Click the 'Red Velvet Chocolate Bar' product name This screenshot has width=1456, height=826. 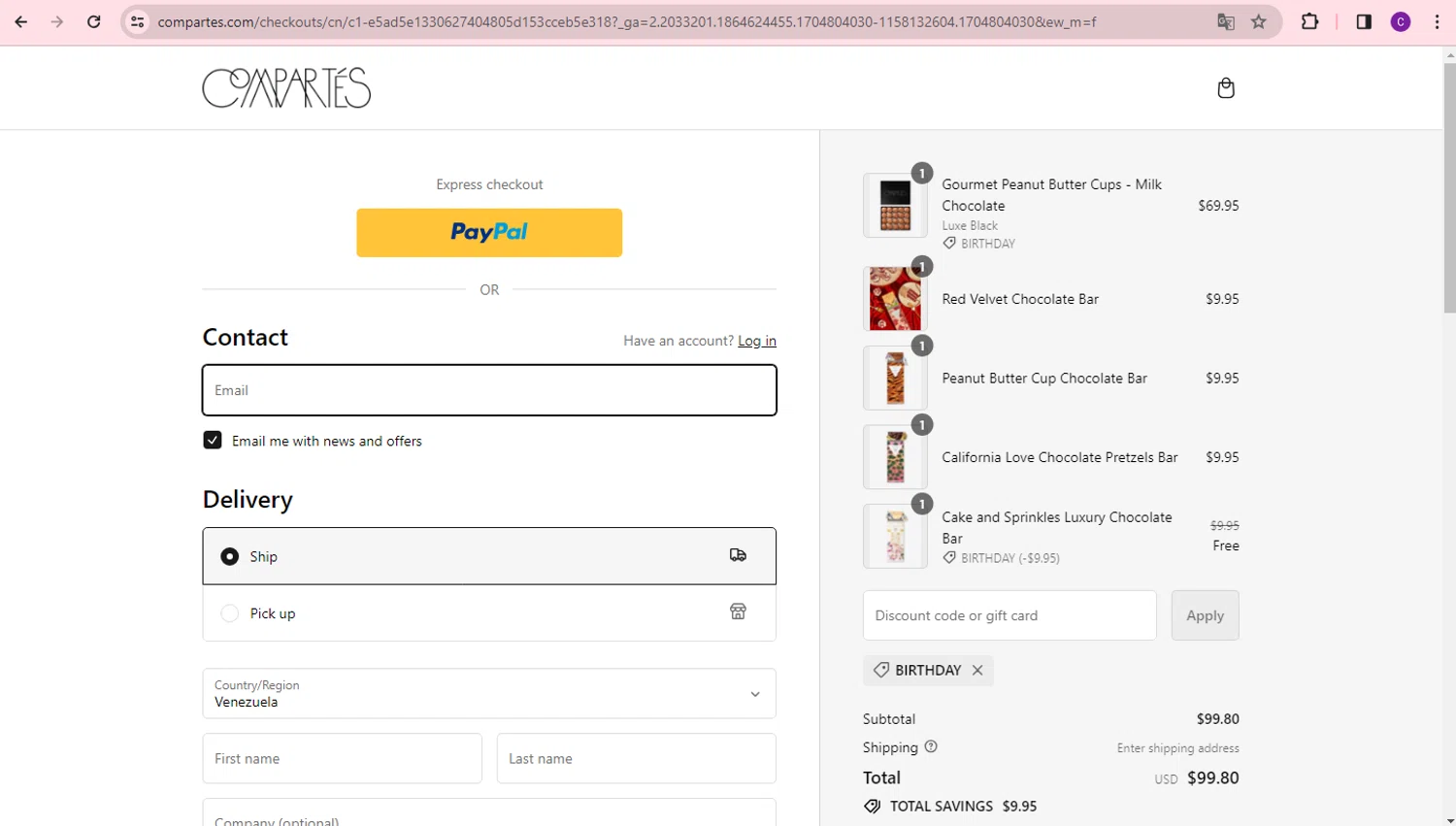point(1020,299)
